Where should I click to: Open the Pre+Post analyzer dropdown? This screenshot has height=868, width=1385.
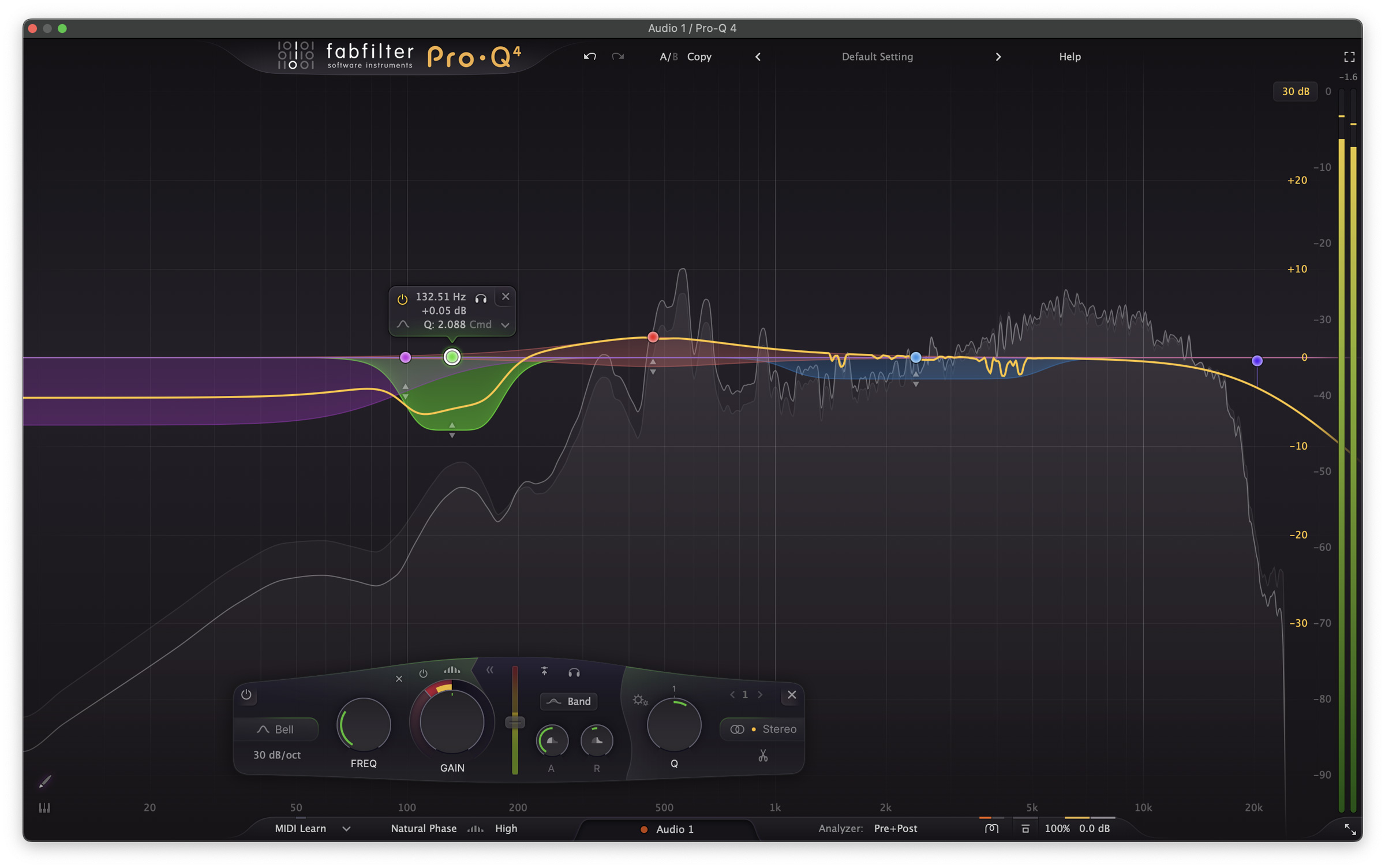point(896,829)
